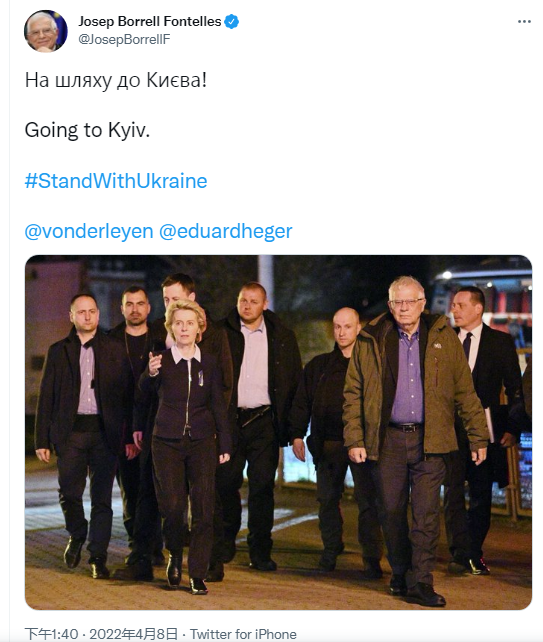Click the 下午1:40 time in the timestamp
The image size is (543, 642).
click(x=51, y=634)
